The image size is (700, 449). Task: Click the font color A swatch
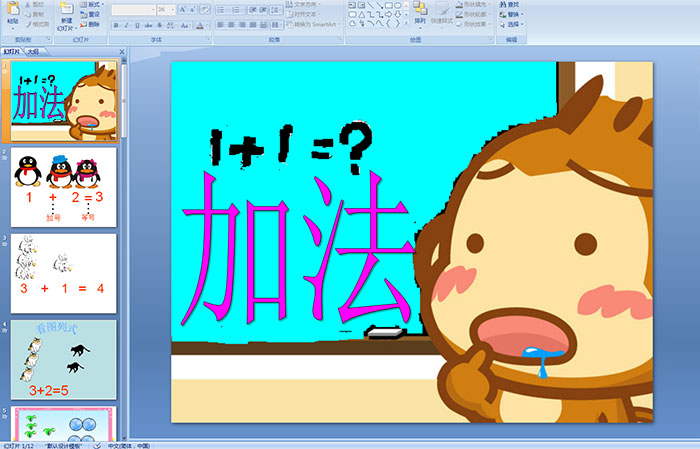click(x=200, y=25)
